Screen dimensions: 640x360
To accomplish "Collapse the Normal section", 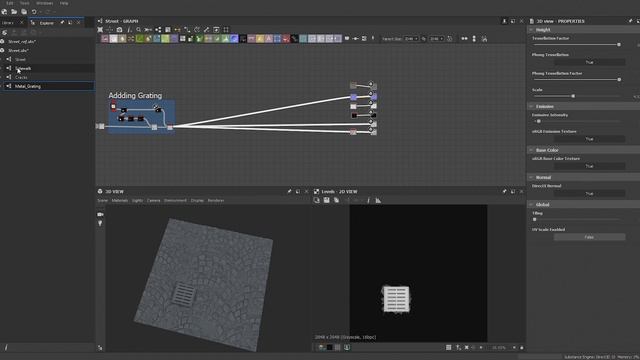I will click(531, 178).
